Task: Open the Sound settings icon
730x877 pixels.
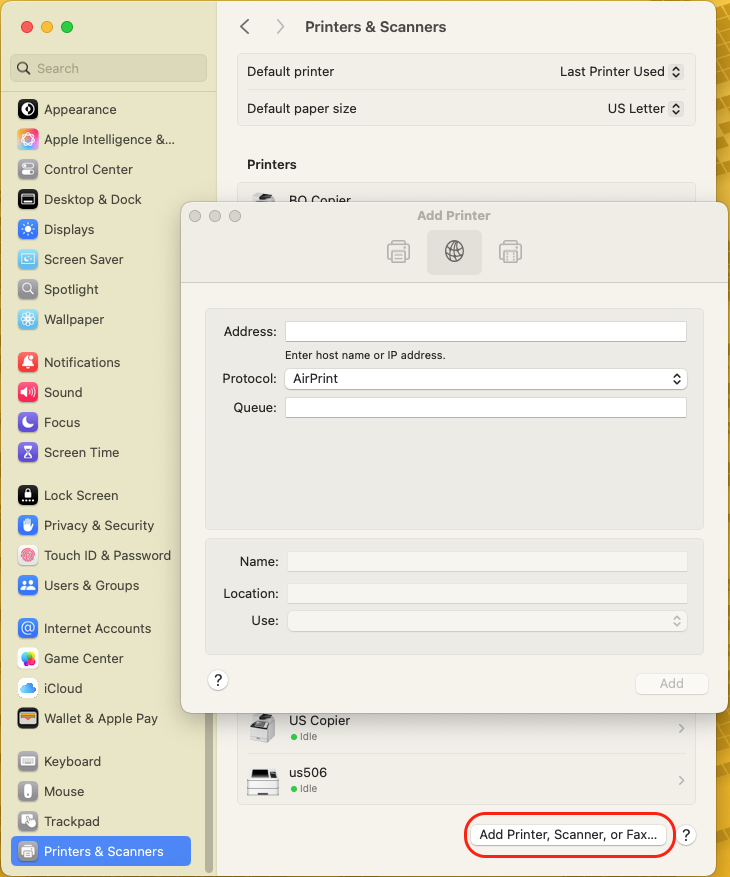Action: click(x=27, y=392)
